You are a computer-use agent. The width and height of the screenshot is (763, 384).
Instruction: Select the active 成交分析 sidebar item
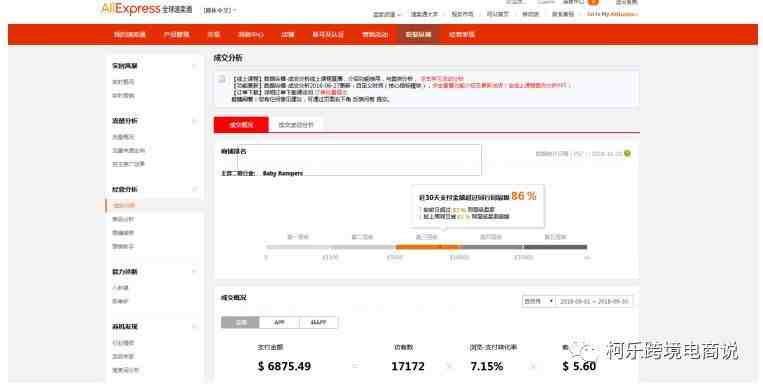[124, 205]
